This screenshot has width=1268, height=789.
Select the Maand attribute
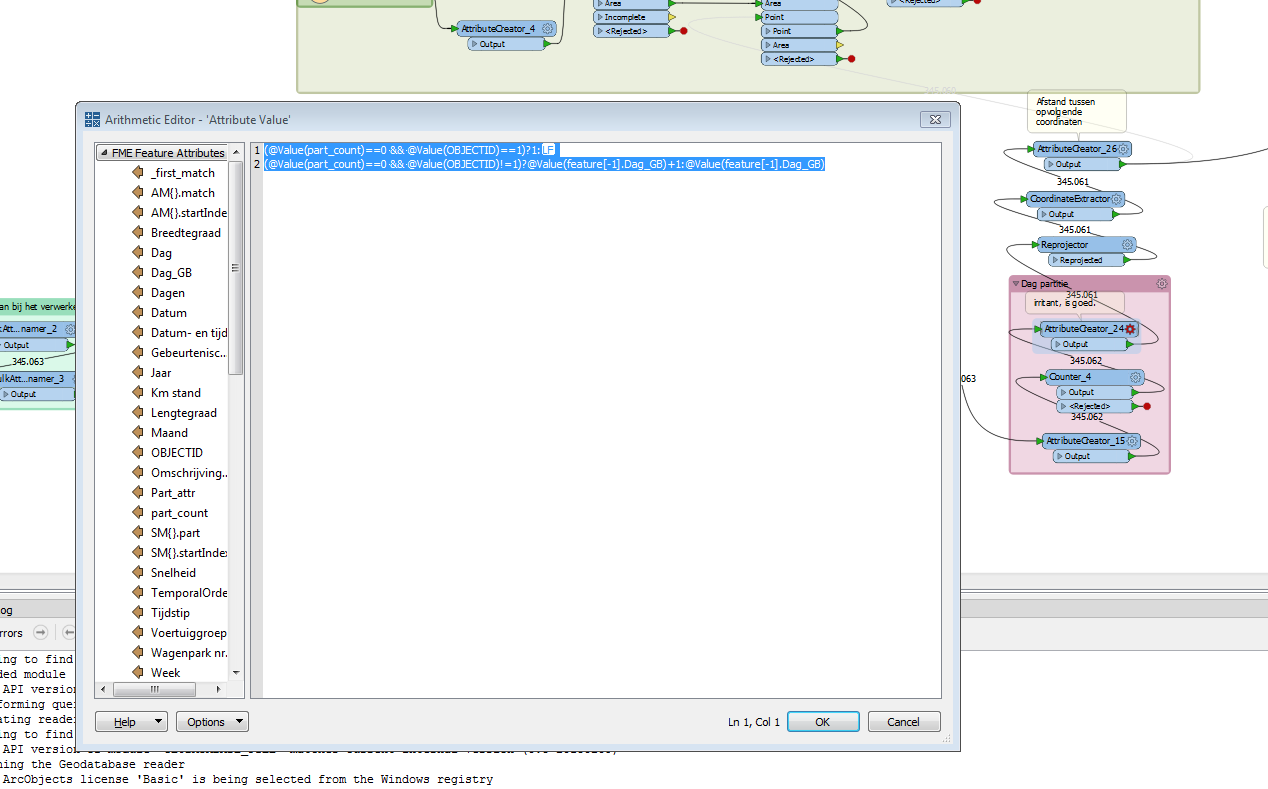(x=169, y=433)
